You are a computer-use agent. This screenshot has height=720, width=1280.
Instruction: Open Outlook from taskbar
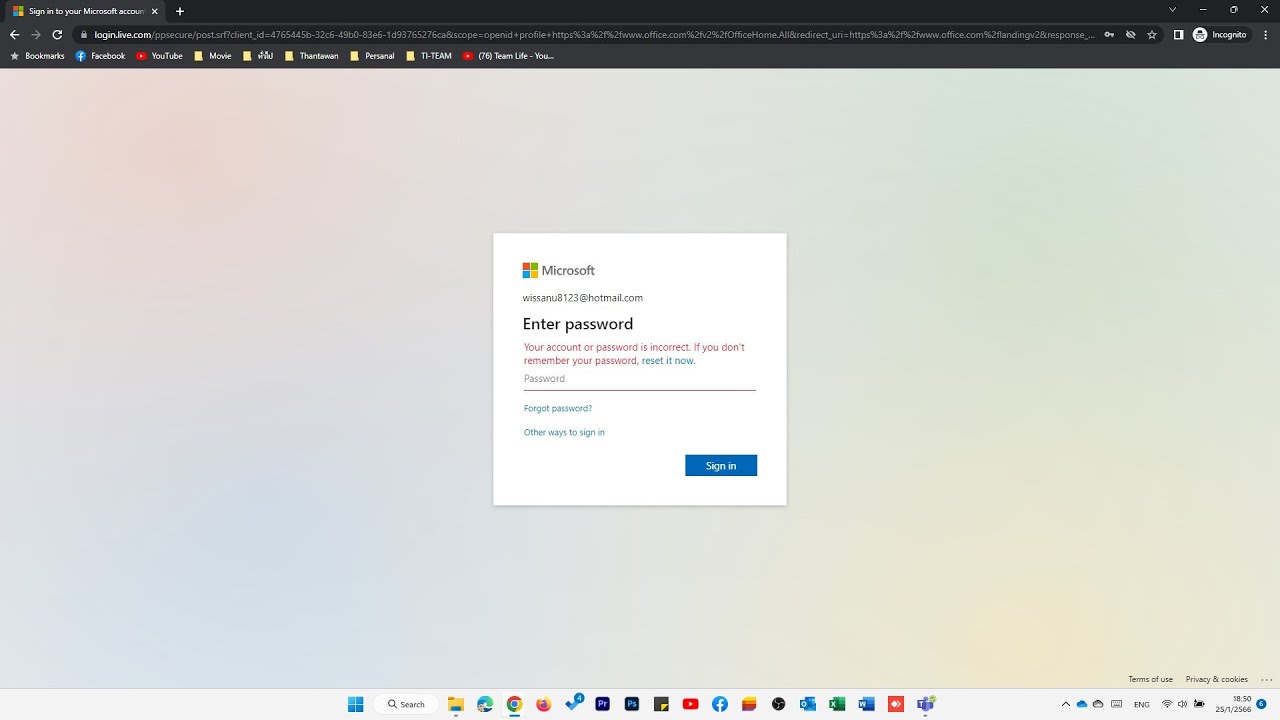coord(808,704)
